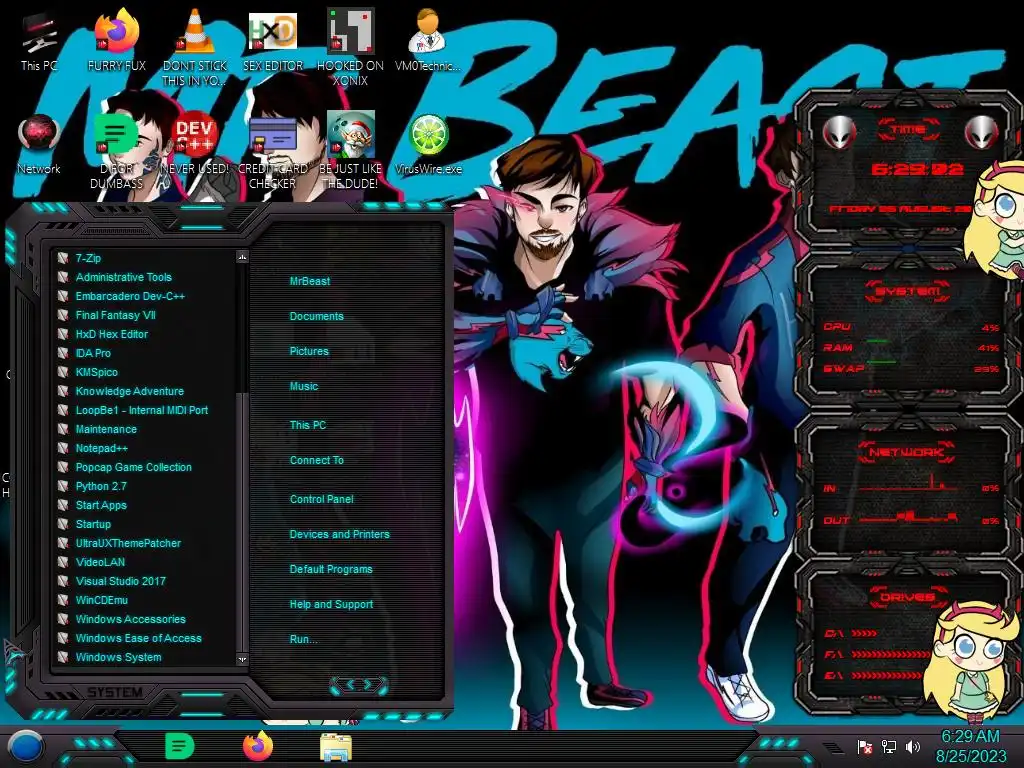Click the Start Apps folder entry
The image size is (1024, 768).
[101, 505]
